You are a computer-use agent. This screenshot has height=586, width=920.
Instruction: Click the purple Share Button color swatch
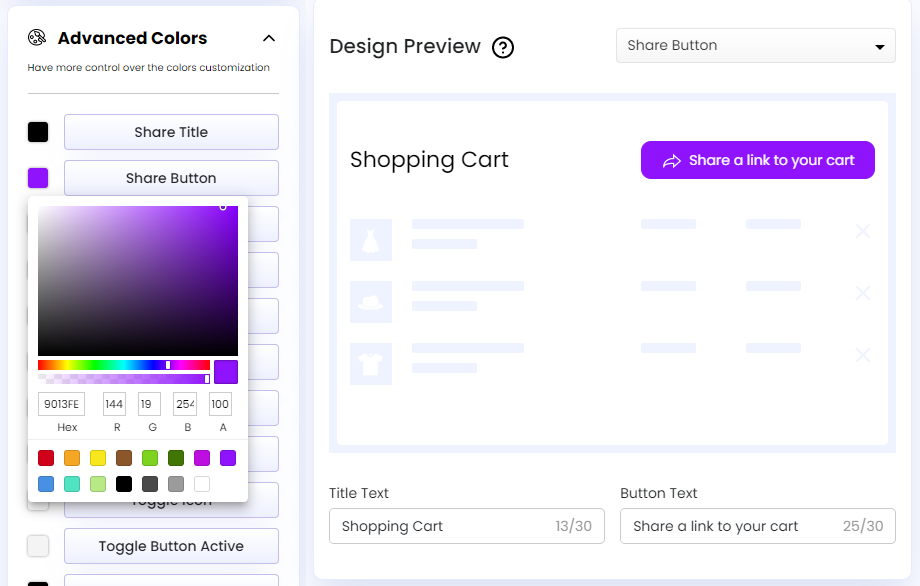38,178
